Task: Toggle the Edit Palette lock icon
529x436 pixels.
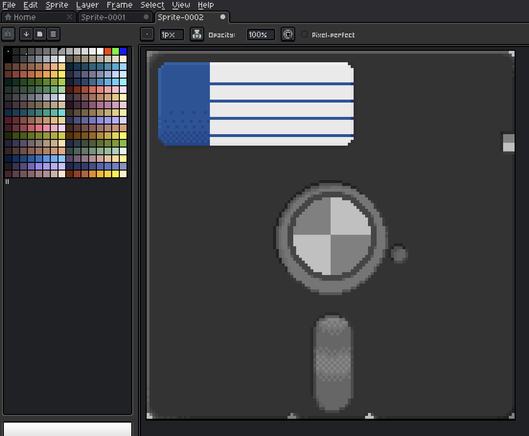Action: click(8, 34)
